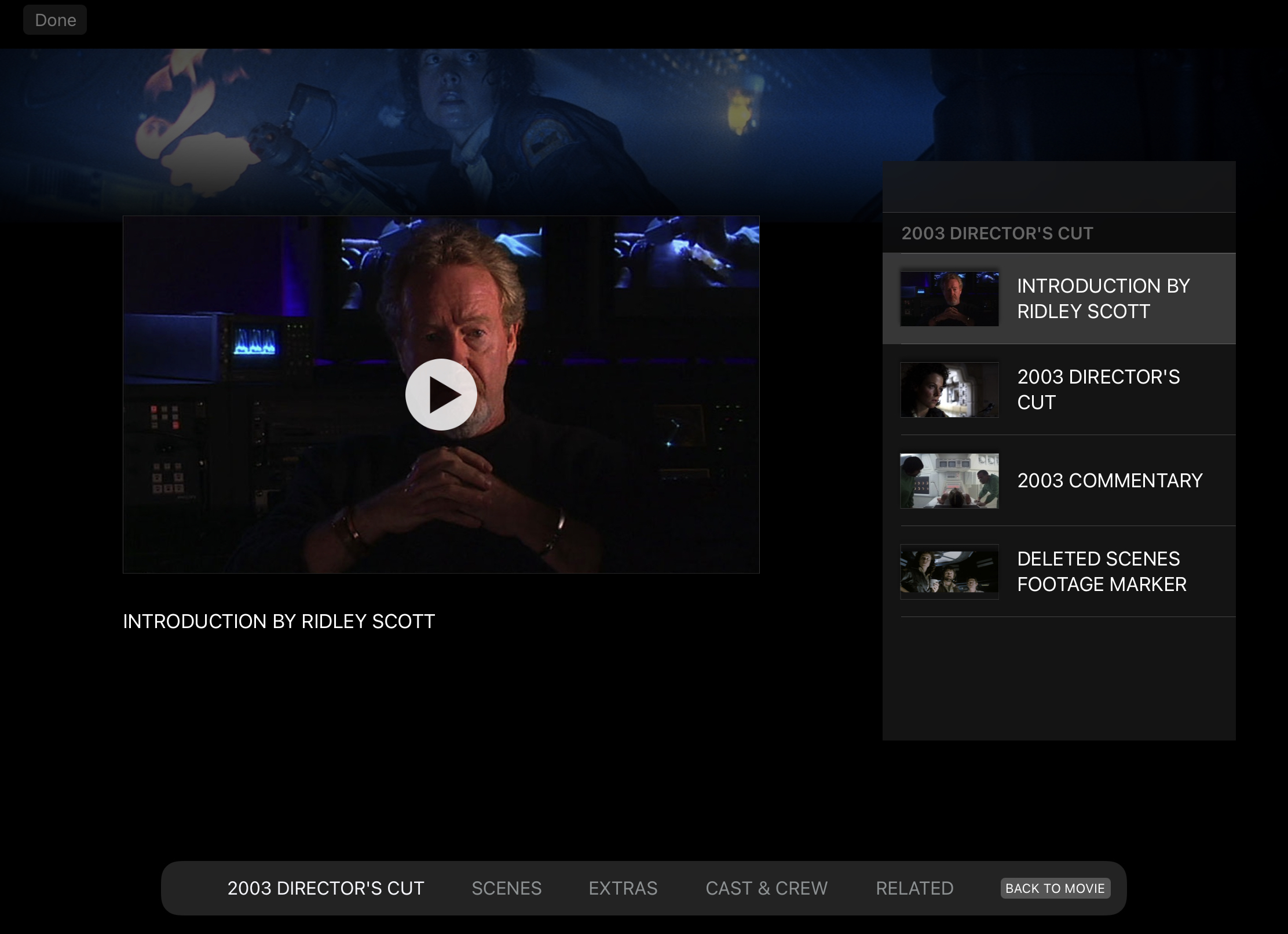The height and width of the screenshot is (934, 1288).
Task: Open the Ridley Scott introduction thumbnail in sidebar
Action: pos(949,299)
